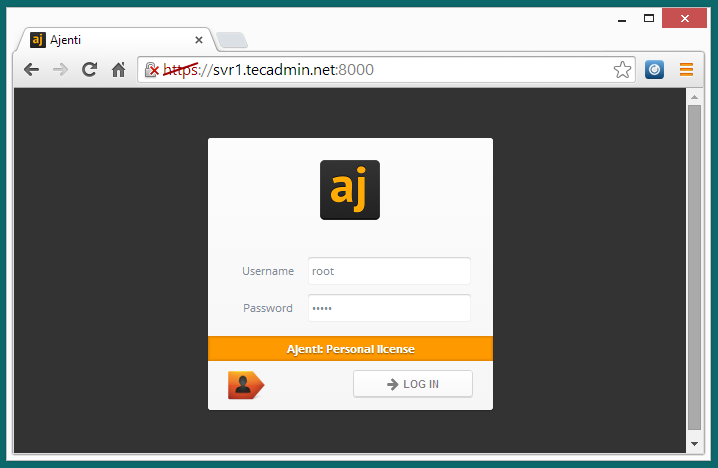Click the Password label
718x468 pixels.
268,308
